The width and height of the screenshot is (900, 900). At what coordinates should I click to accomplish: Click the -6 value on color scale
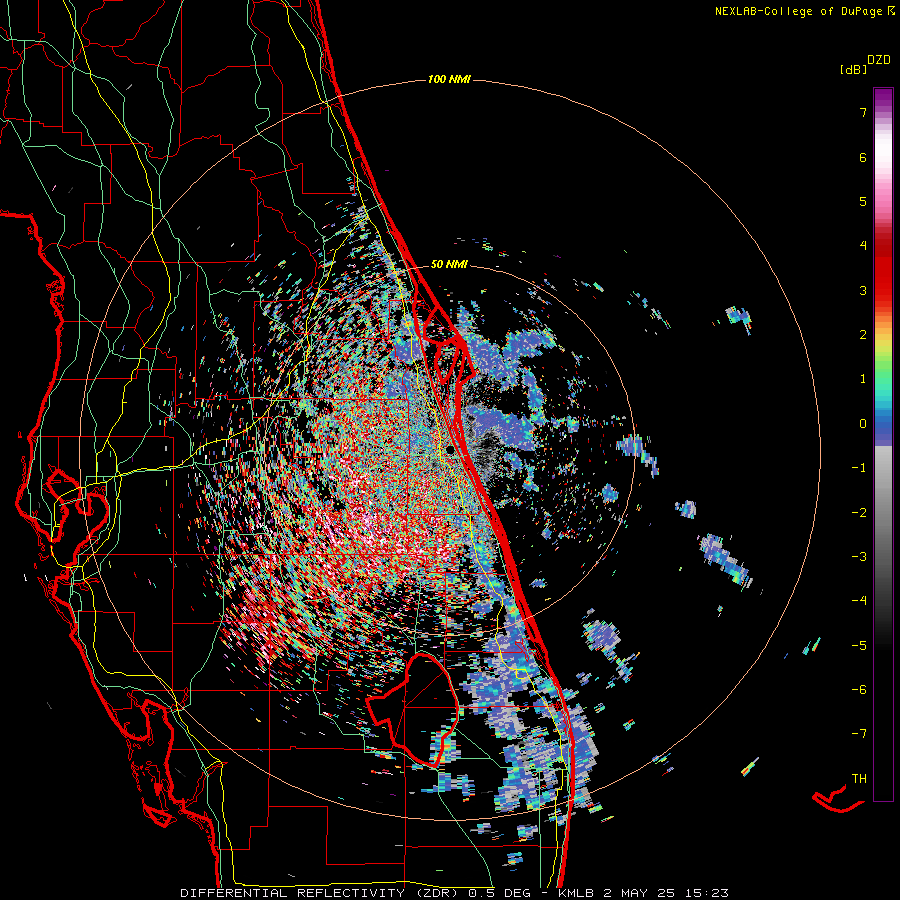point(859,690)
